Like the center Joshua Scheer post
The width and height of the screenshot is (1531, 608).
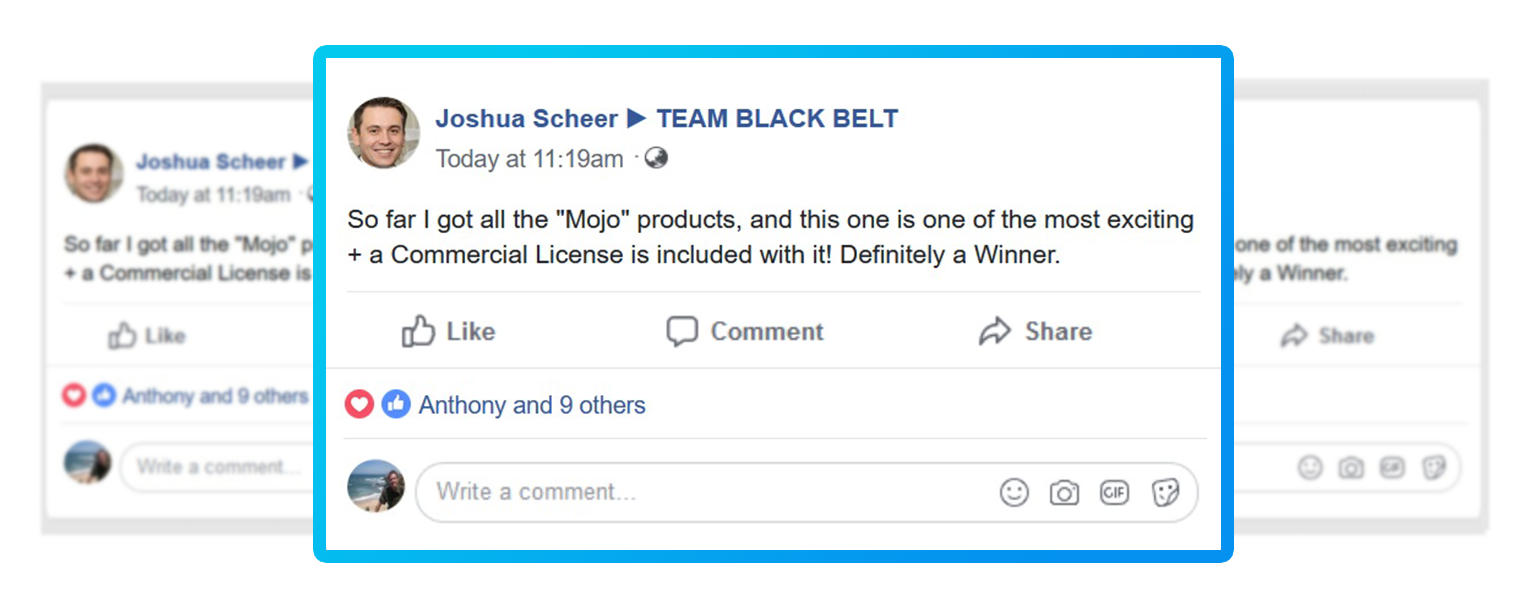point(448,332)
